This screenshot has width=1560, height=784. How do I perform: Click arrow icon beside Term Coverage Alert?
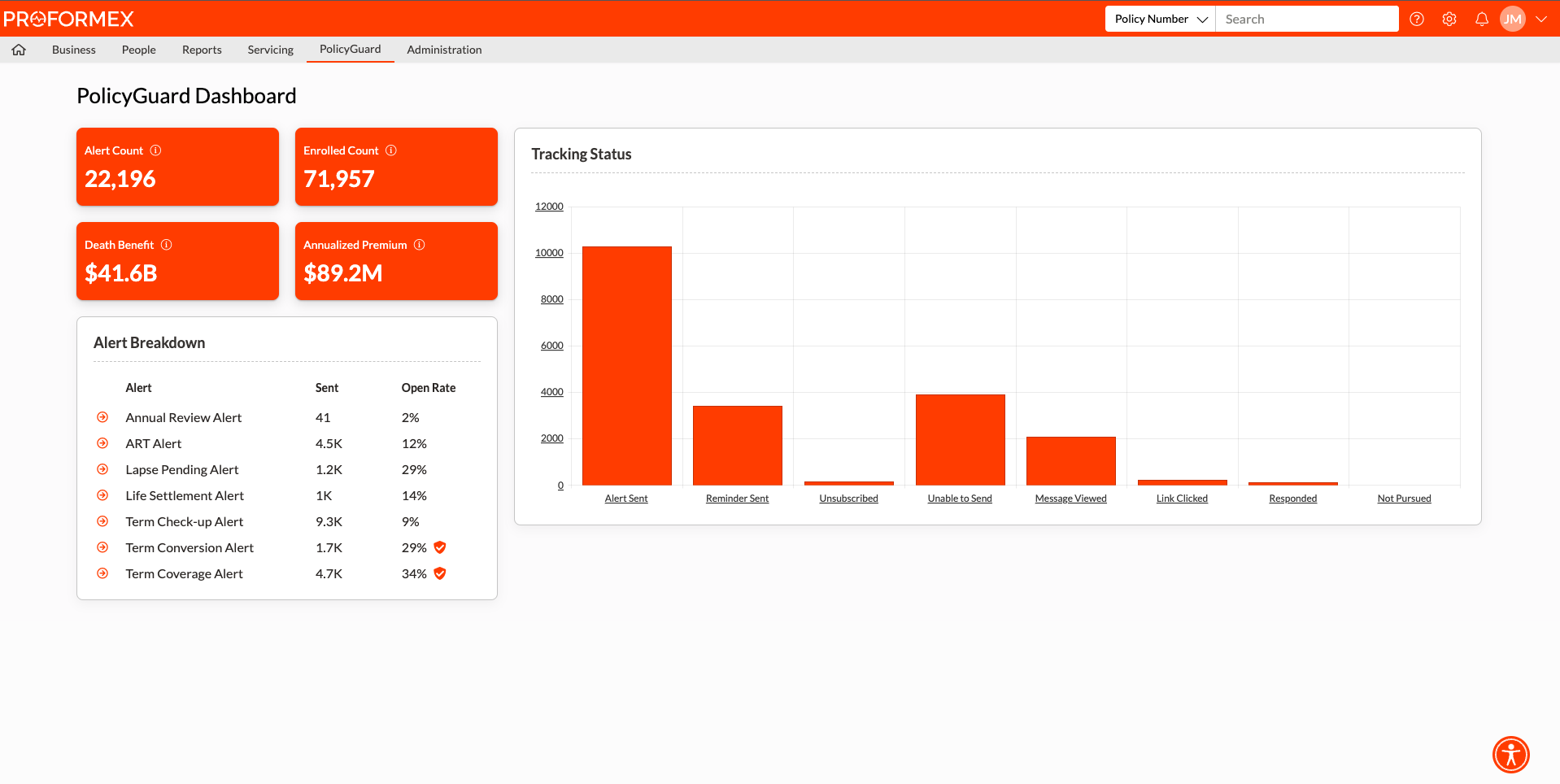102,573
